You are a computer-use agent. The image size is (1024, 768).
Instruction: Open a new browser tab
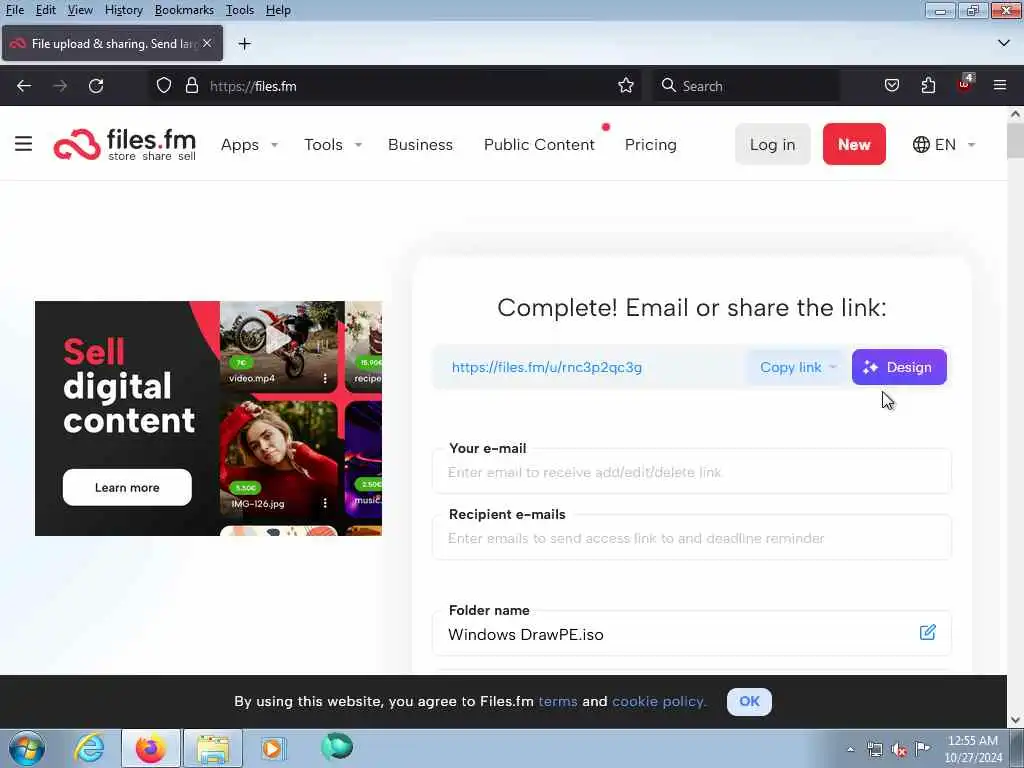pyautogui.click(x=244, y=44)
